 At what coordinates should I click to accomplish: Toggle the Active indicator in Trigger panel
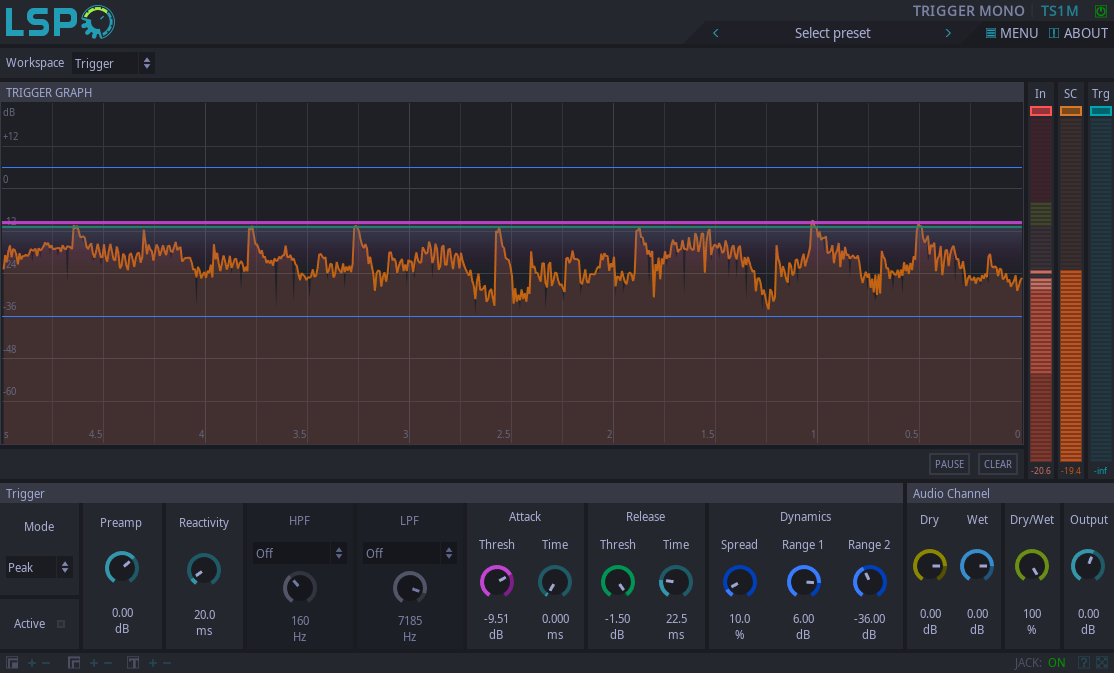tap(61, 624)
